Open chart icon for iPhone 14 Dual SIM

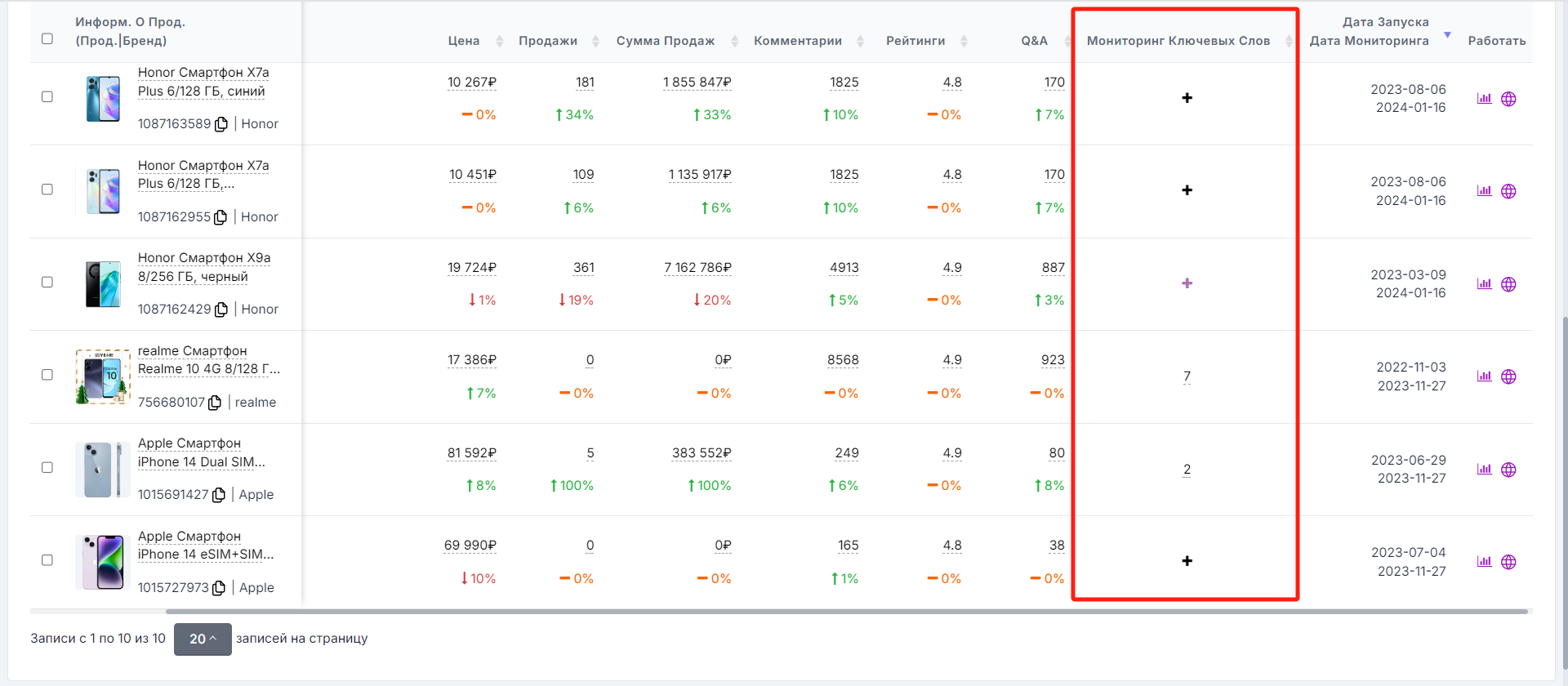tap(1484, 470)
